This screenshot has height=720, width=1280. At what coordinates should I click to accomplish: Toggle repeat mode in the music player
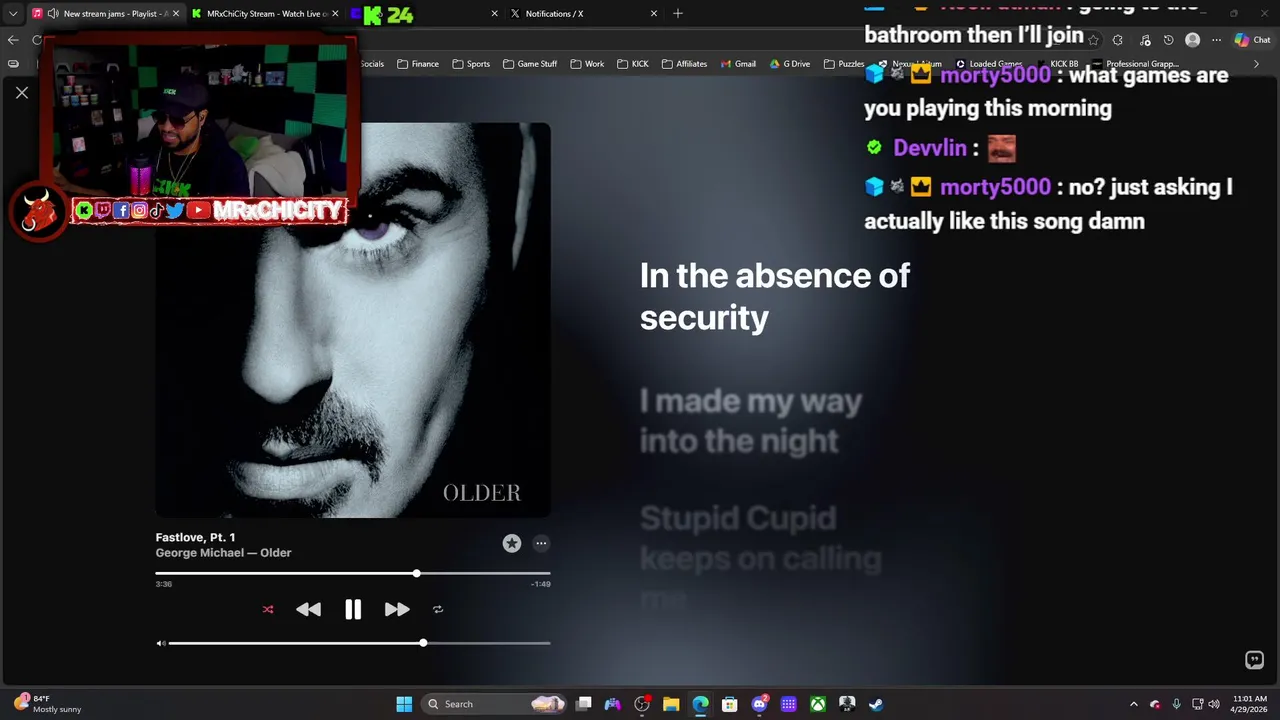point(438,609)
